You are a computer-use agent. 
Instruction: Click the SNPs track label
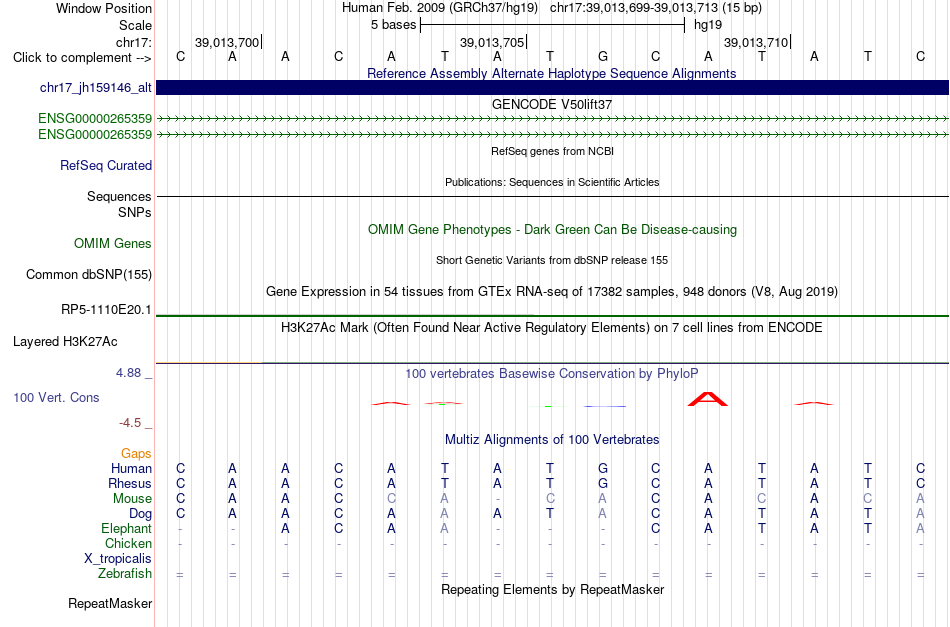pos(135,213)
